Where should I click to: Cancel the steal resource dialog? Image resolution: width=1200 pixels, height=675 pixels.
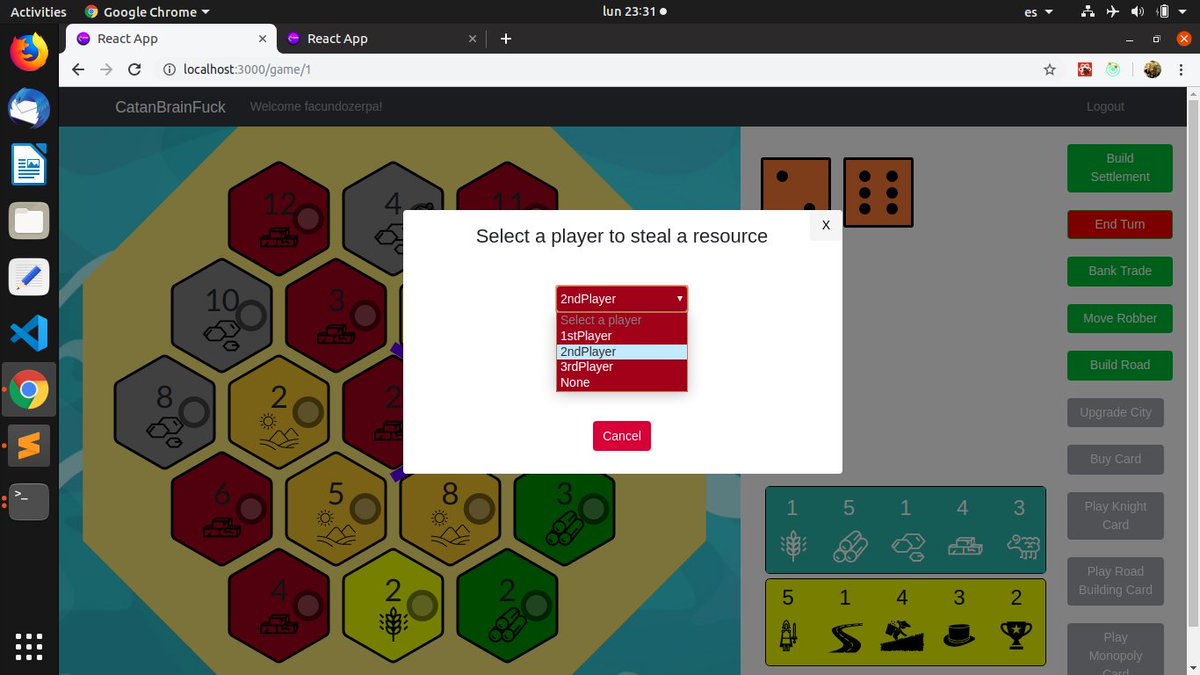(x=622, y=436)
